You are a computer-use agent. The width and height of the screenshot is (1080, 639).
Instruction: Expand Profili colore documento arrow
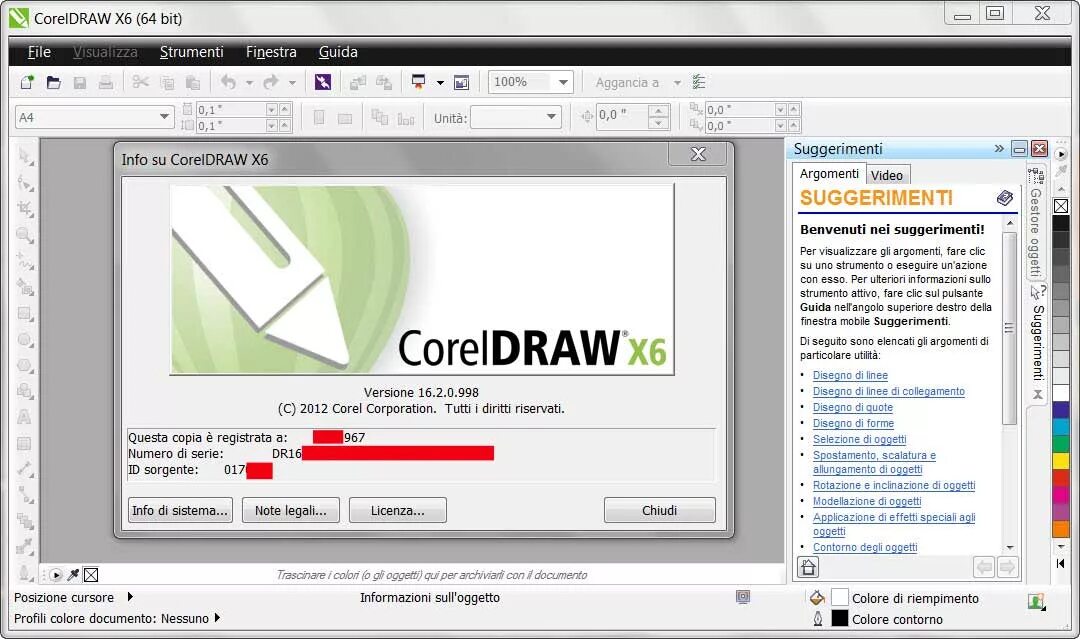217,618
